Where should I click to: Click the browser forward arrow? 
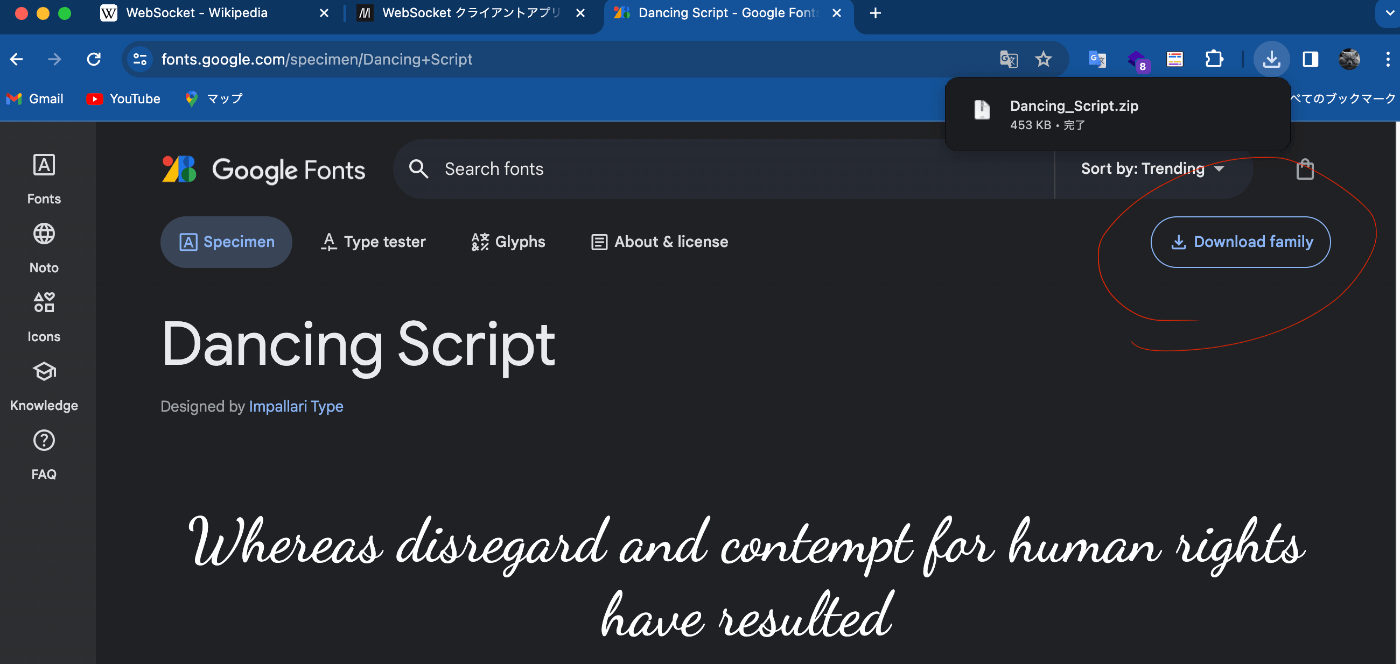pyautogui.click(x=54, y=59)
